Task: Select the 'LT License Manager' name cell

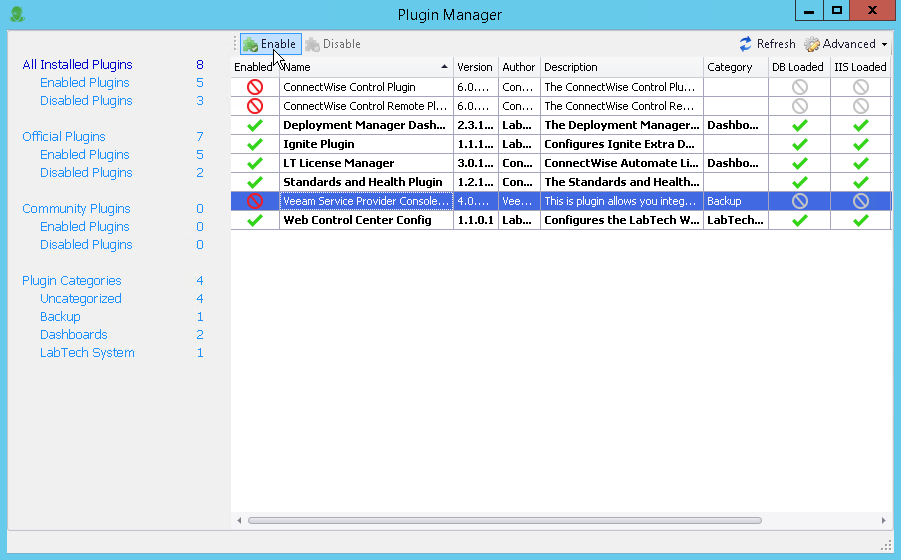Action: click(x=366, y=163)
